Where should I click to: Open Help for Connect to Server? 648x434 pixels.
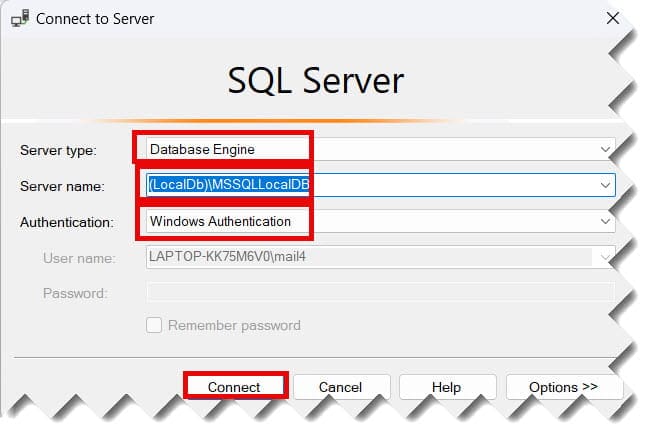(x=447, y=387)
